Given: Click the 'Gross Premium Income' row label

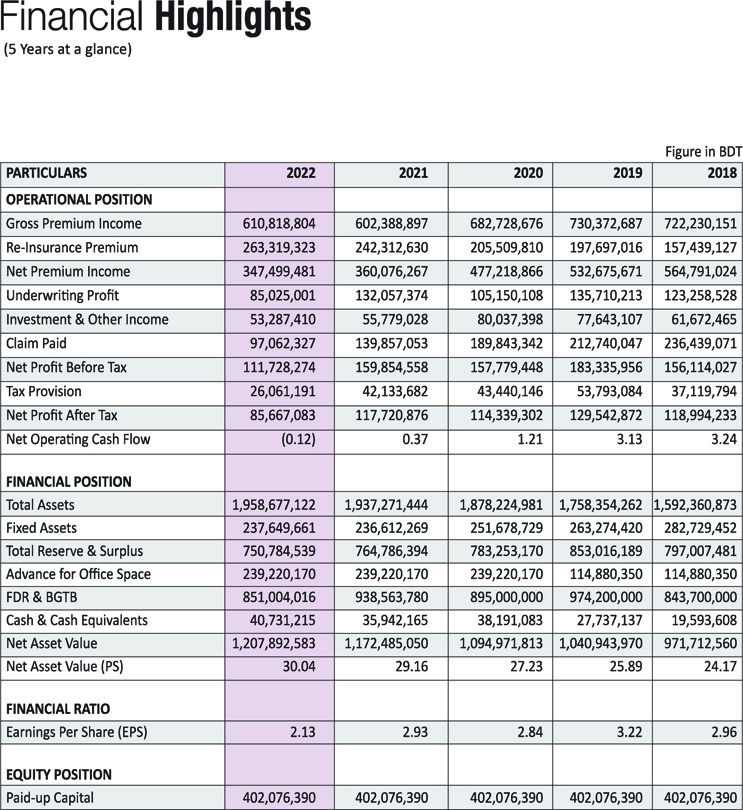Looking at the screenshot, I should [x=74, y=224].
